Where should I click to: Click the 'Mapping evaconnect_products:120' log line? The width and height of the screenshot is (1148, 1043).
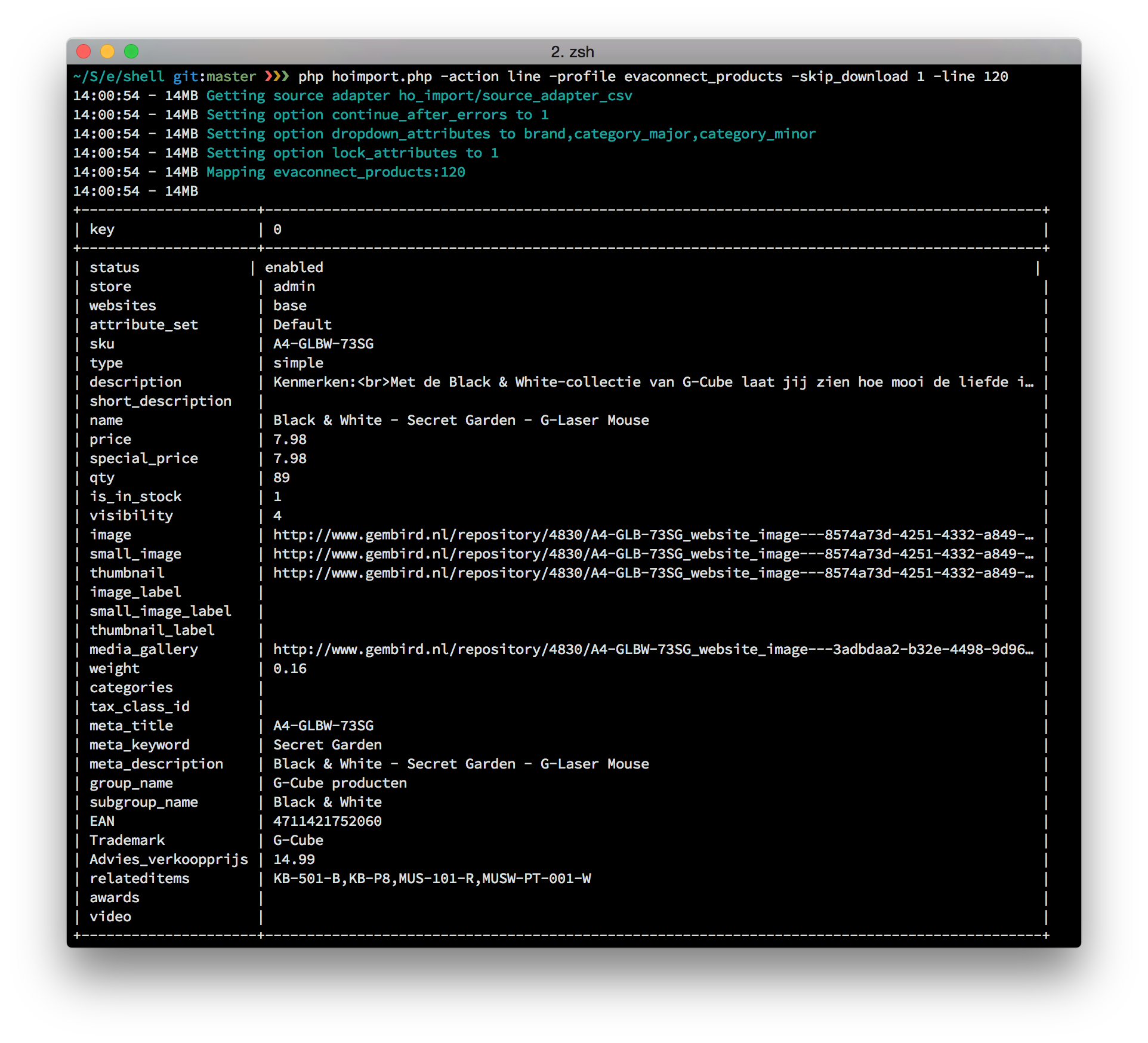coord(335,172)
